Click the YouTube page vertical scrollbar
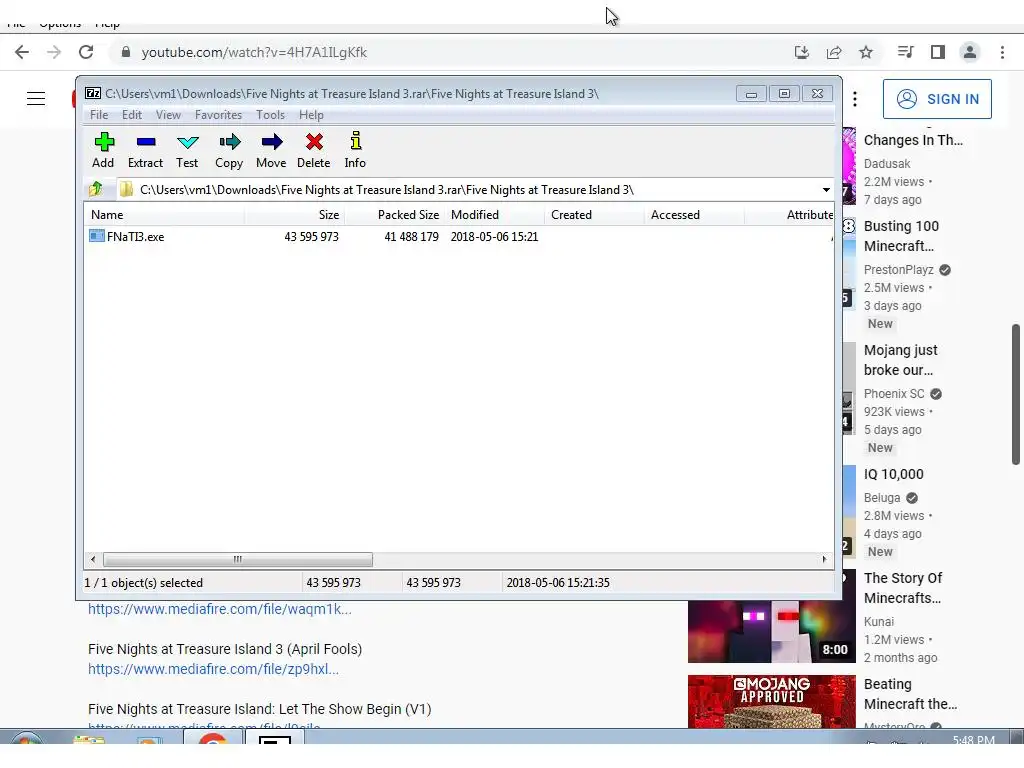Image resolution: width=1024 pixels, height=768 pixels. pos(1016,394)
